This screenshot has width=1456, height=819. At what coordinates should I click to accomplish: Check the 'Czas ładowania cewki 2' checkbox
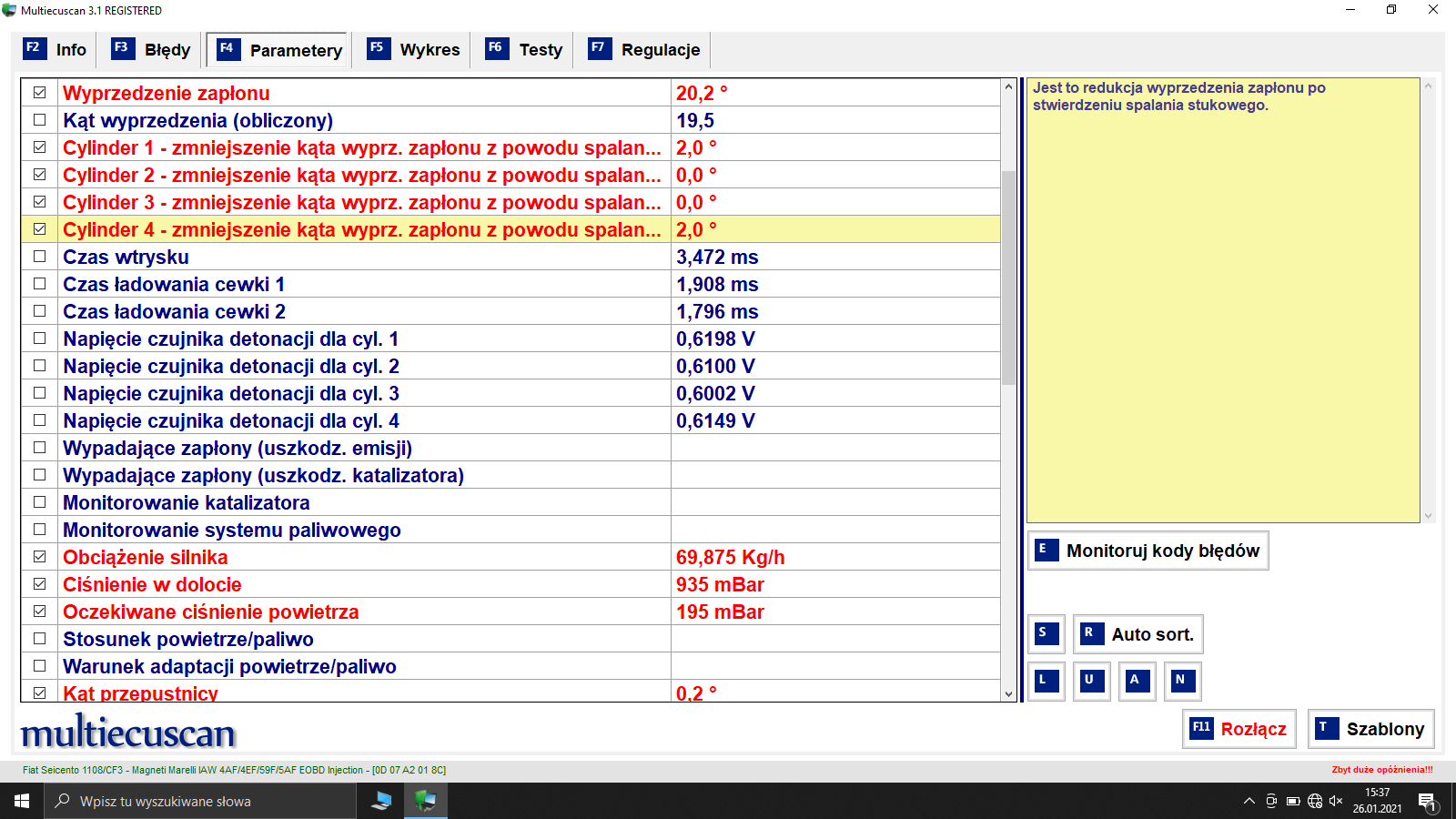coord(39,311)
